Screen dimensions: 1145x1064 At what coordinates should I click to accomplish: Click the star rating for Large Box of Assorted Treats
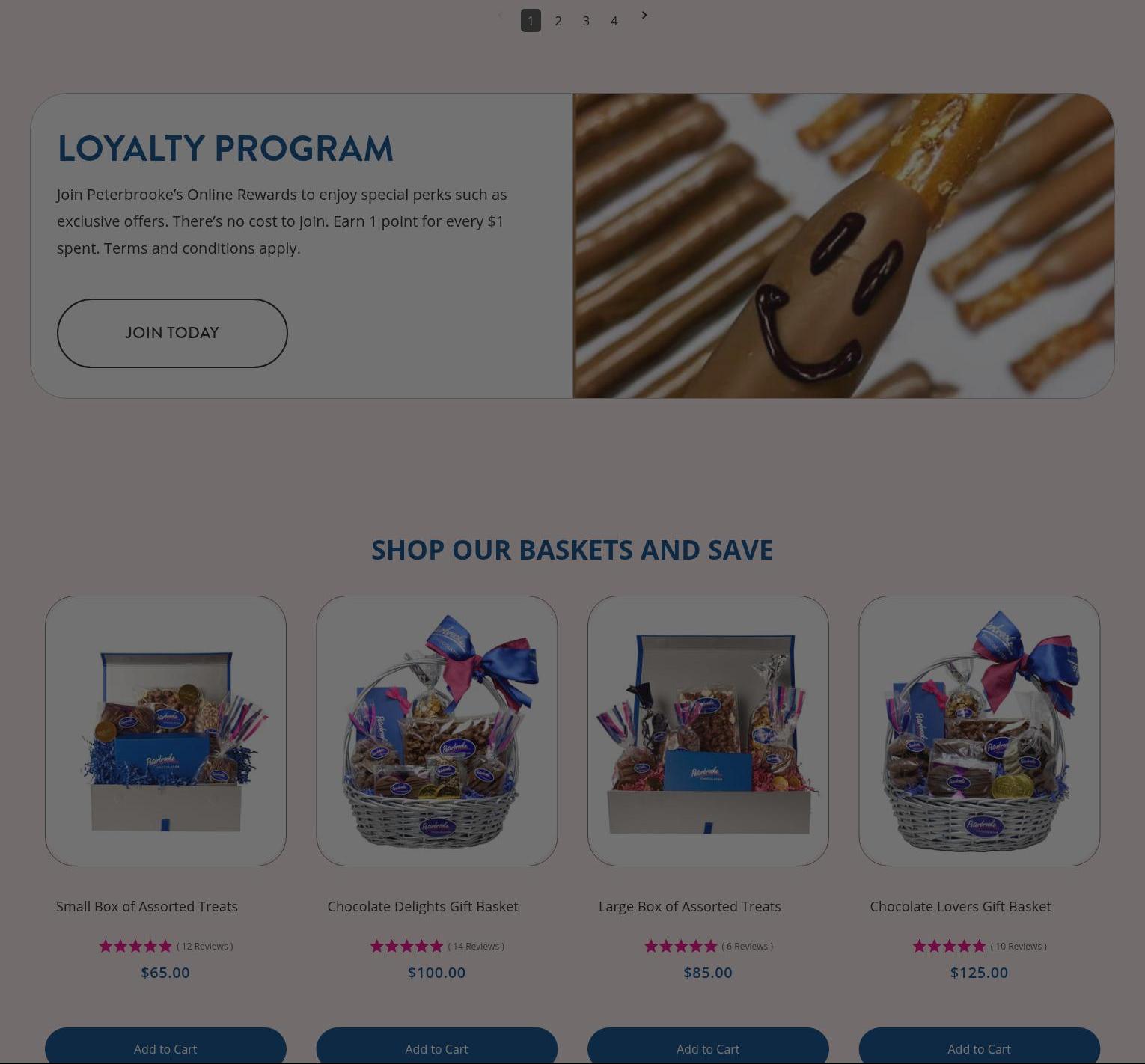tap(681, 946)
